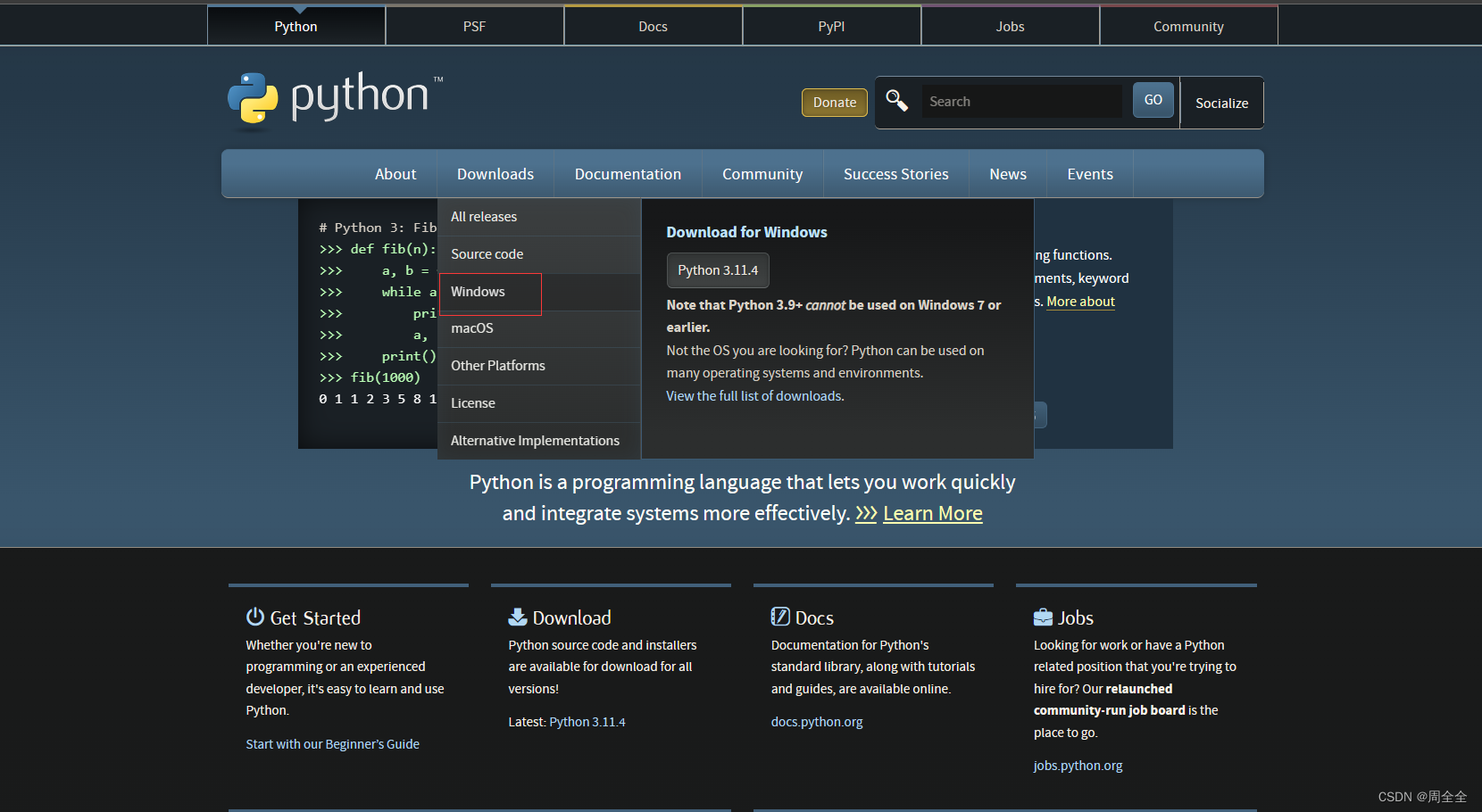The image size is (1482, 812).
Task: Open the About navigation menu
Action: coord(395,174)
